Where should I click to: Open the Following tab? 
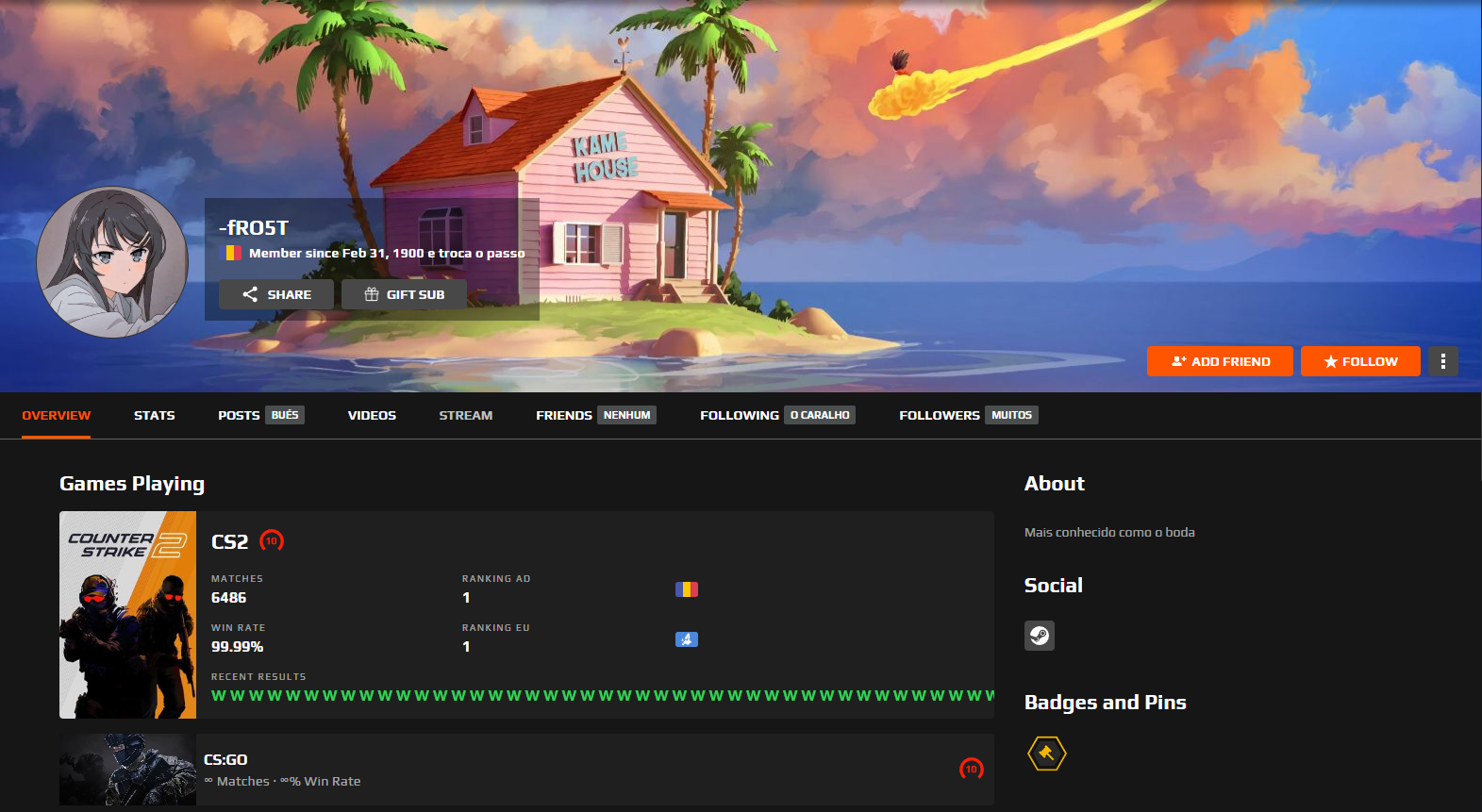point(777,415)
